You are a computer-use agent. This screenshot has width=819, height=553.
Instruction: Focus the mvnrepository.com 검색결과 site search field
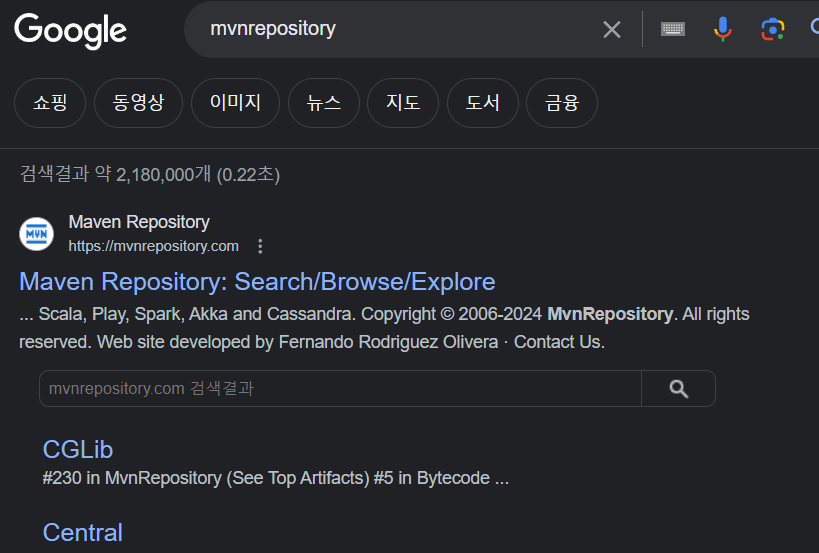(340, 389)
